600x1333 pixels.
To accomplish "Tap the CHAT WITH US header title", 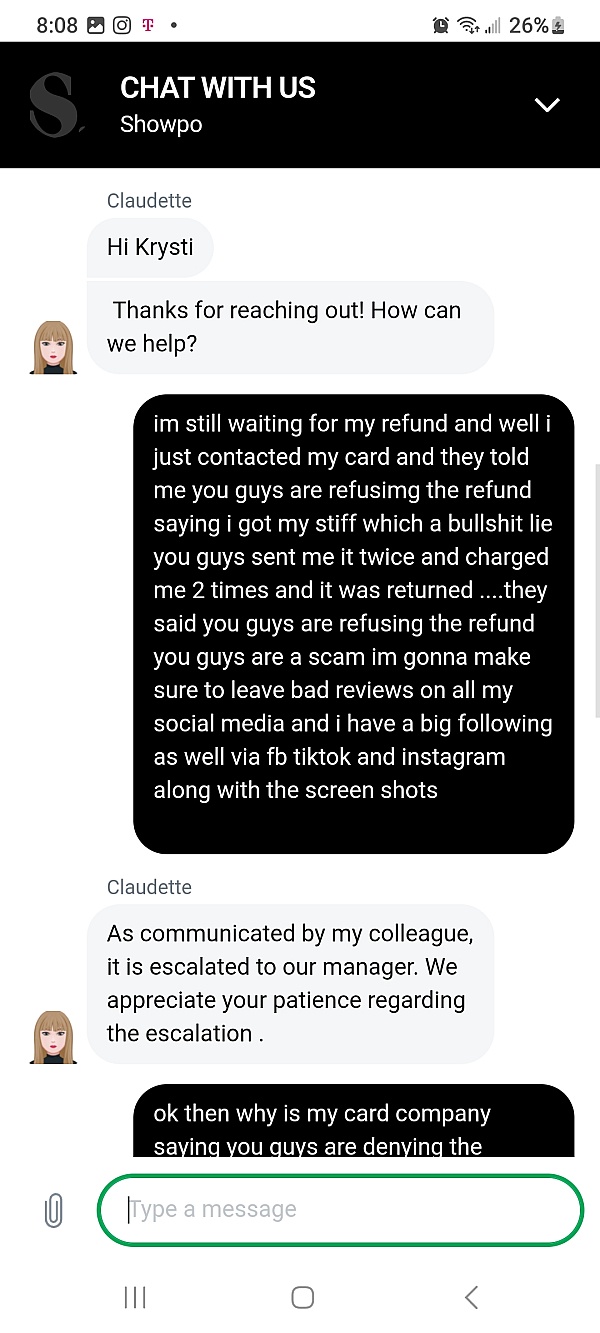I will pos(217,88).
